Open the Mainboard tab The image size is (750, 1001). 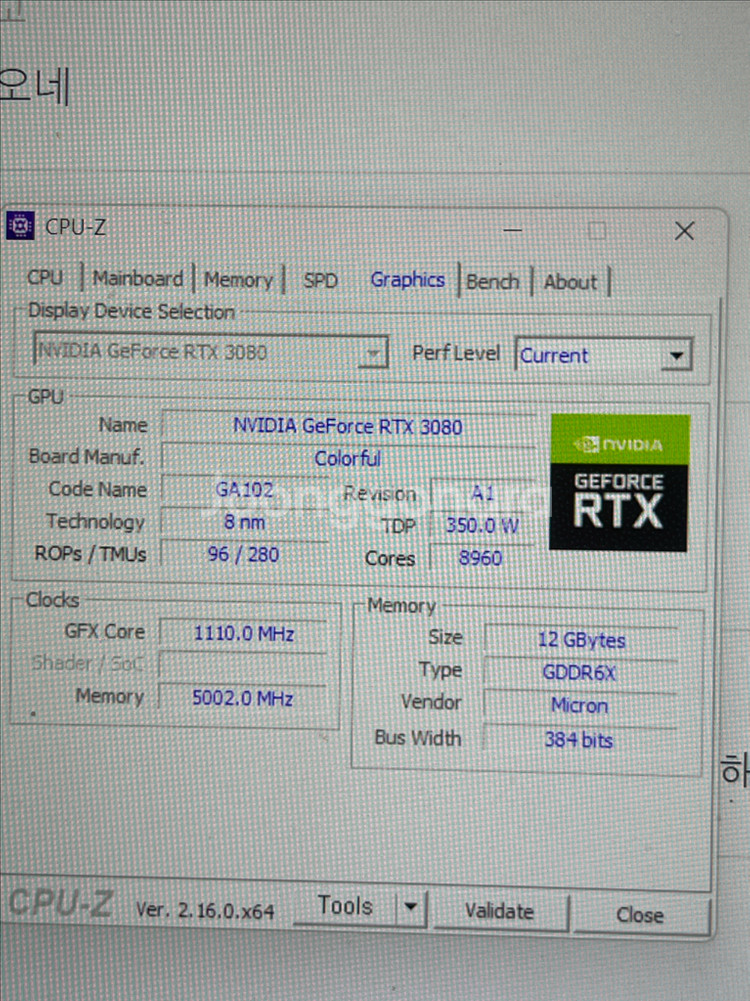(x=137, y=279)
